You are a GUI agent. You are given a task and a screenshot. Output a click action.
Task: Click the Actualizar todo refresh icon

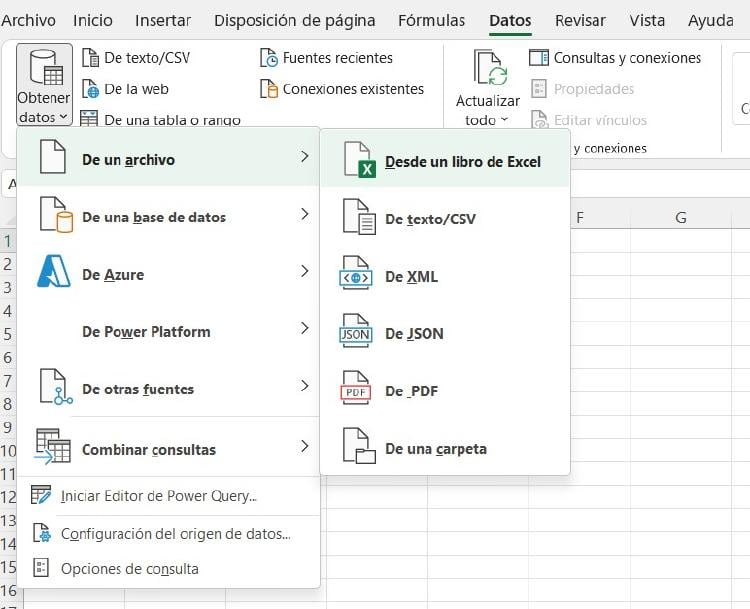pos(490,67)
